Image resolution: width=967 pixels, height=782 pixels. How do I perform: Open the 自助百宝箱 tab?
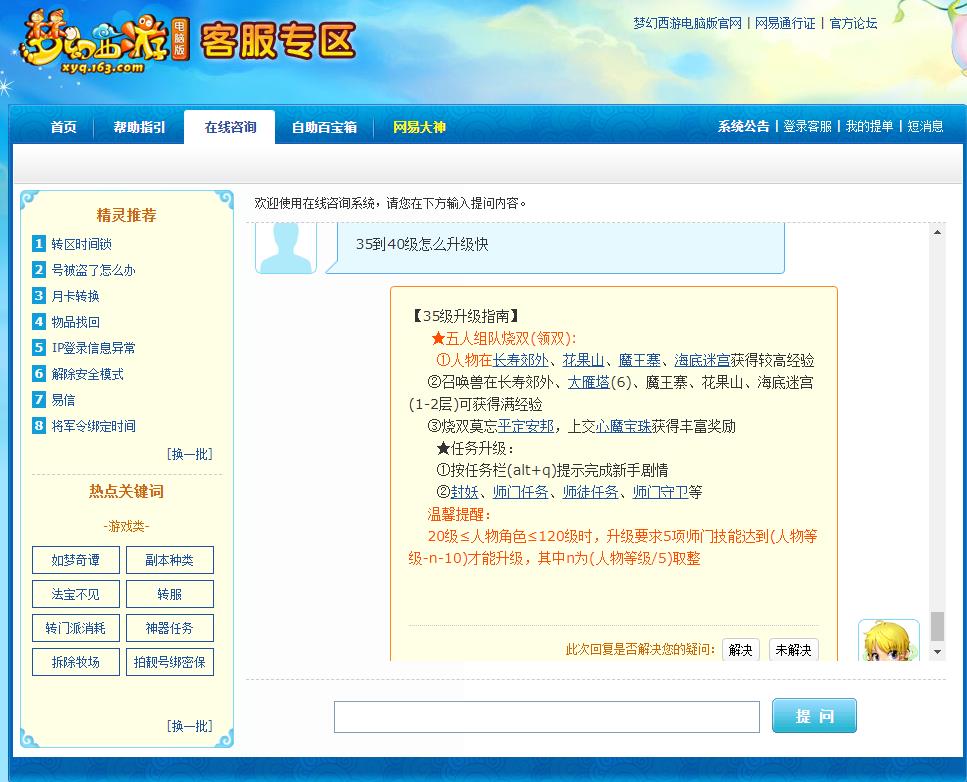pyautogui.click(x=324, y=128)
